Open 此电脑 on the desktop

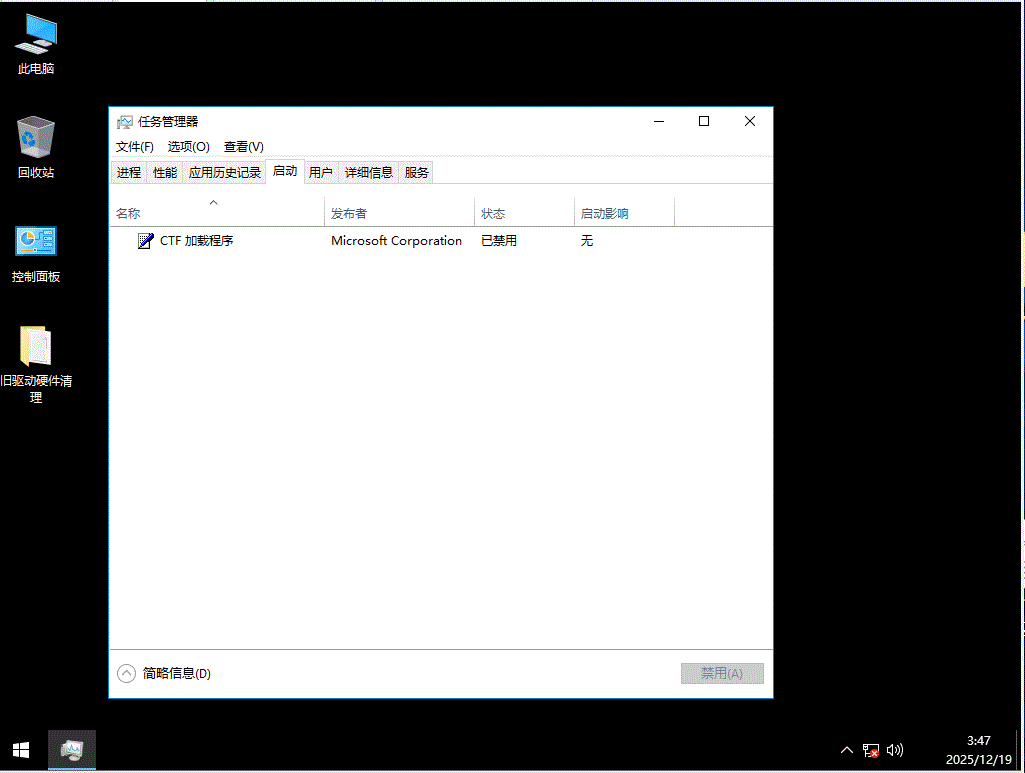point(35,40)
